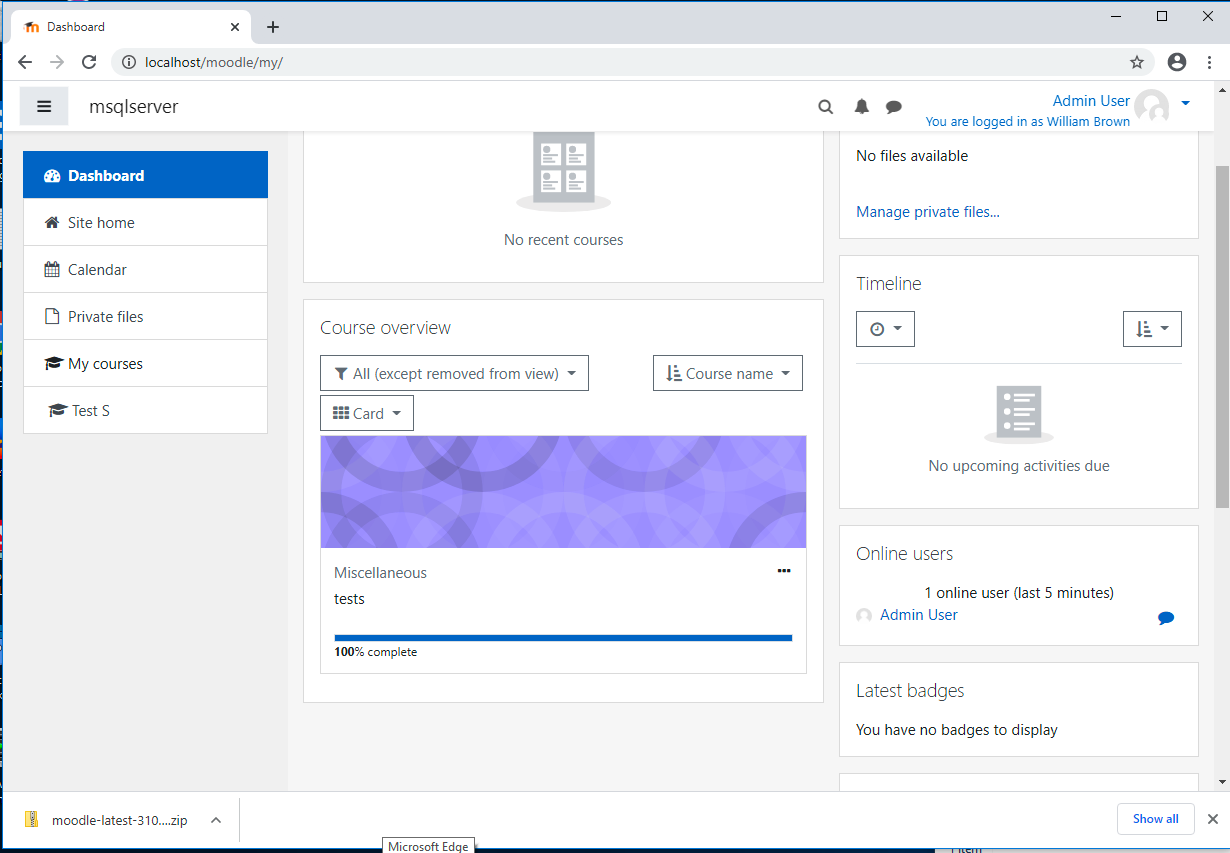Select the Dashboard browser tab

coord(130,27)
